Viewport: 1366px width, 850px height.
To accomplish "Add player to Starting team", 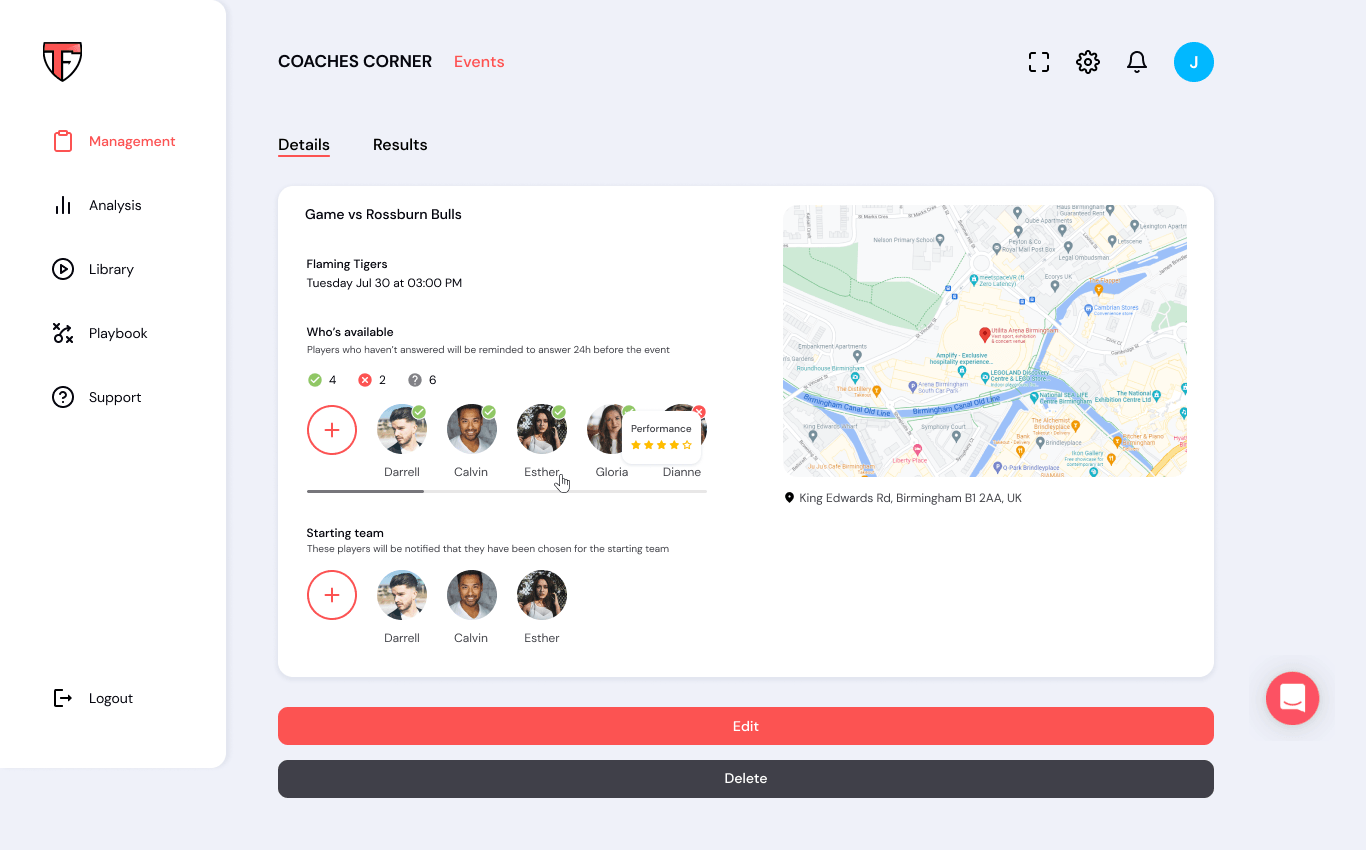I will pos(332,595).
